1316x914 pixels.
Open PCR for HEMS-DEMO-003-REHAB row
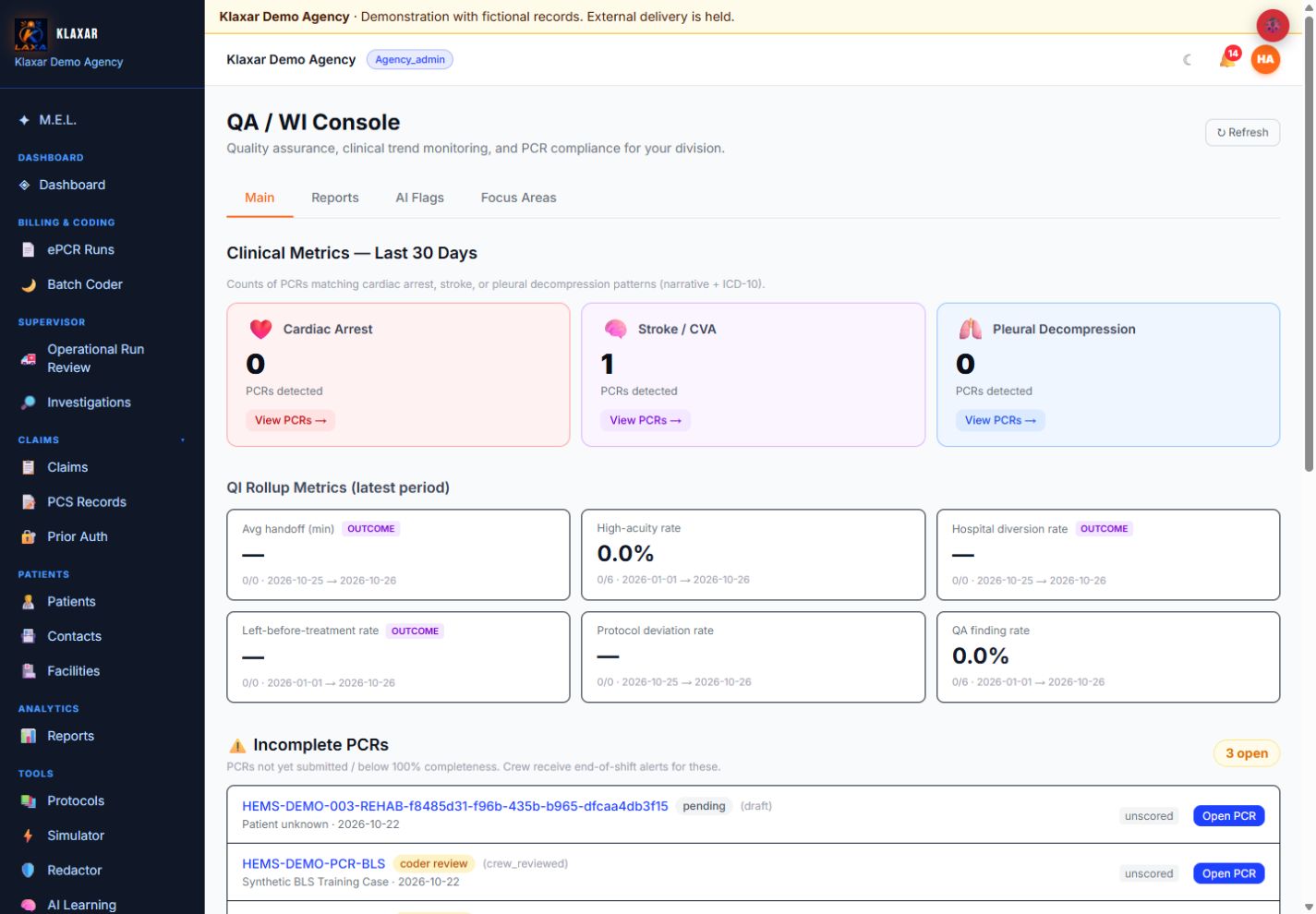pyautogui.click(x=1229, y=816)
